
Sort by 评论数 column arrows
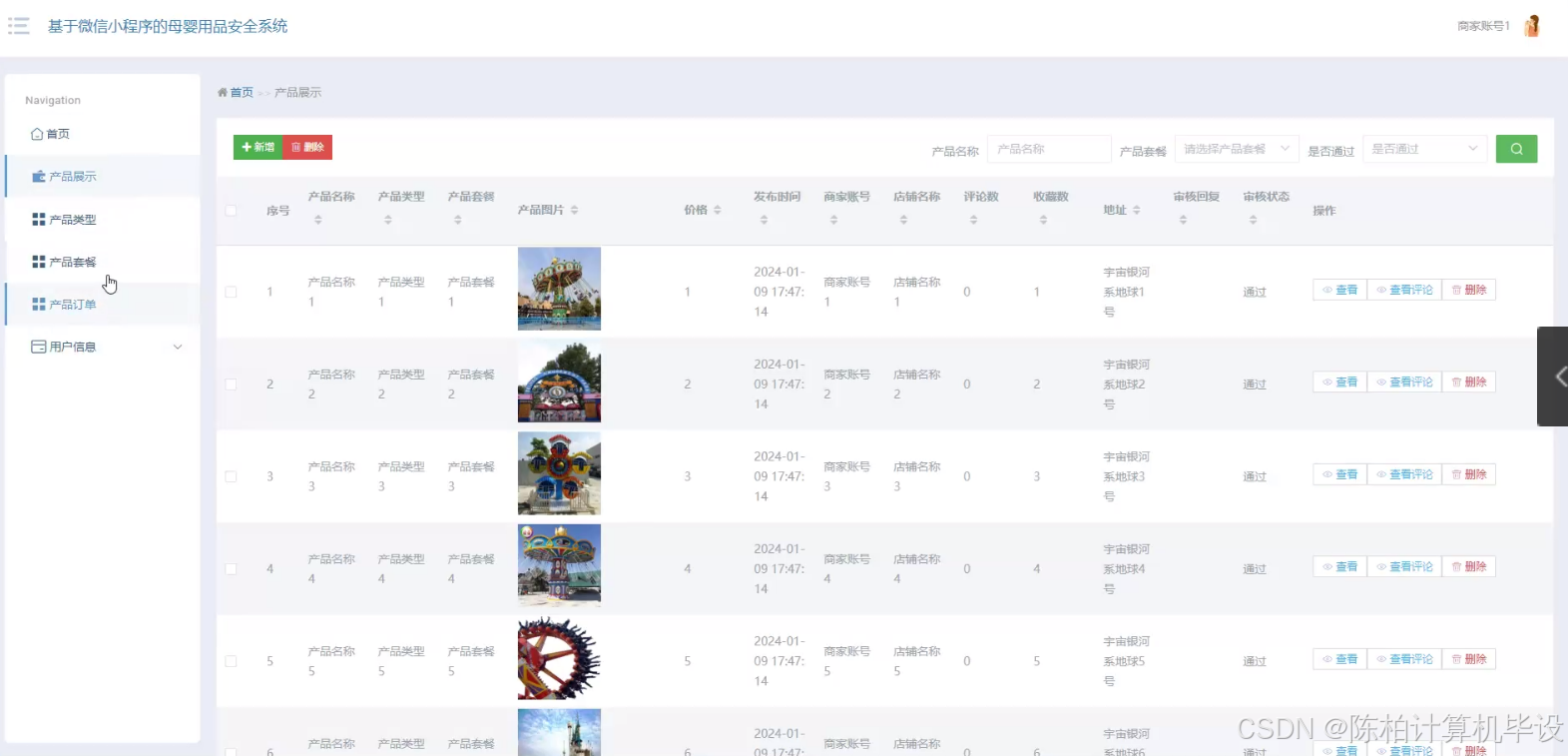973,220
